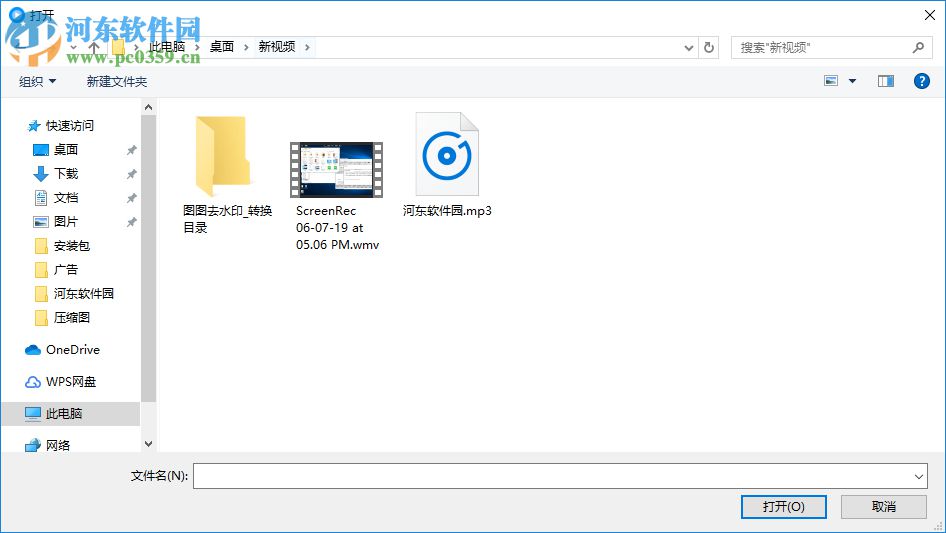Click the 取消 button

point(883,506)
